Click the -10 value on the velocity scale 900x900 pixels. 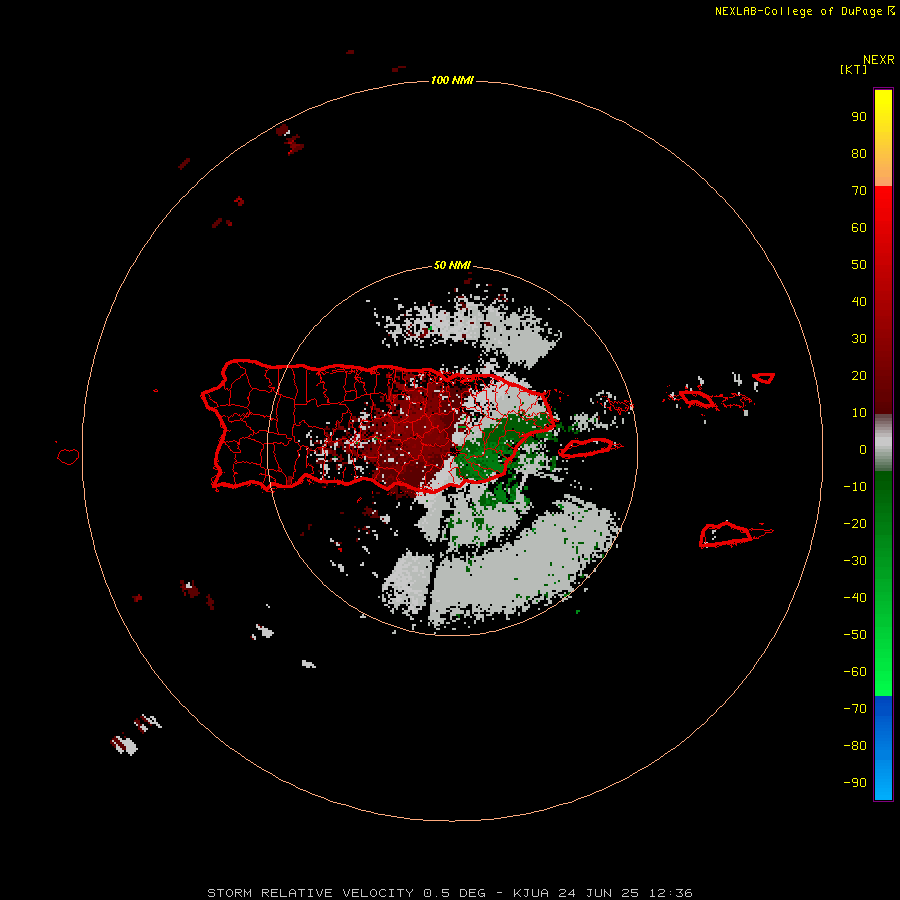coord(855,487)
